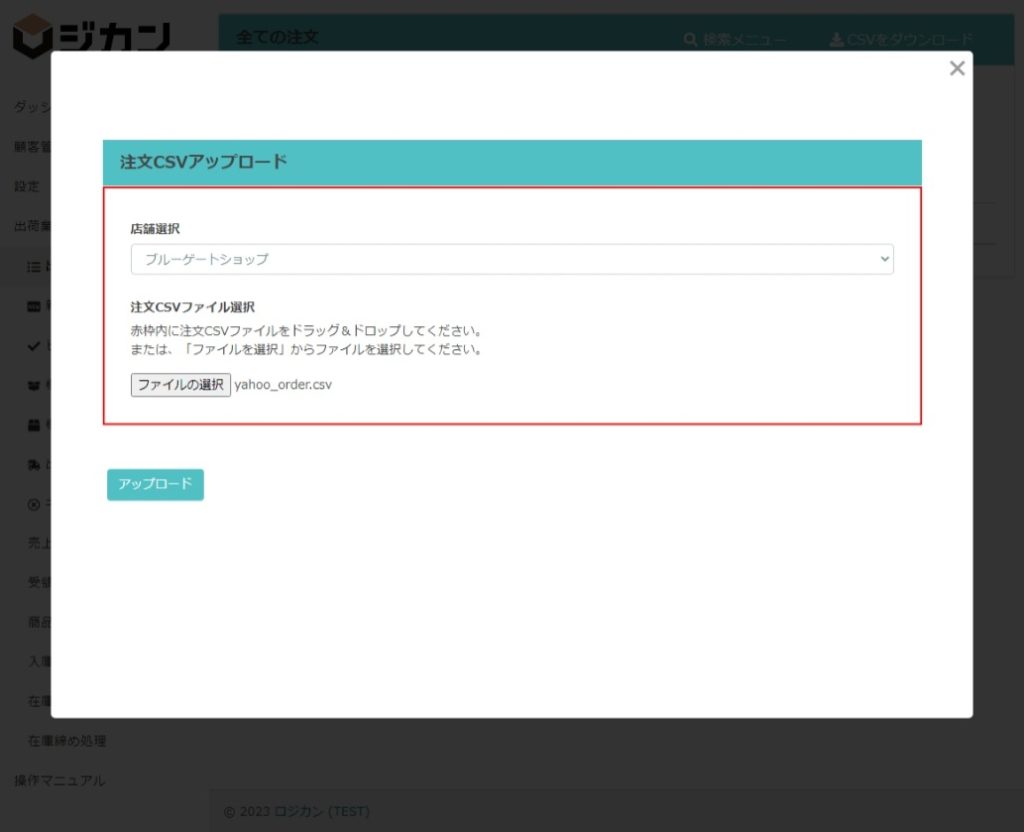The width and height of the screenshot is (1024, 832).
Task: Click the 注文CSVアップロード header bar
Action: tap(512, 162)
